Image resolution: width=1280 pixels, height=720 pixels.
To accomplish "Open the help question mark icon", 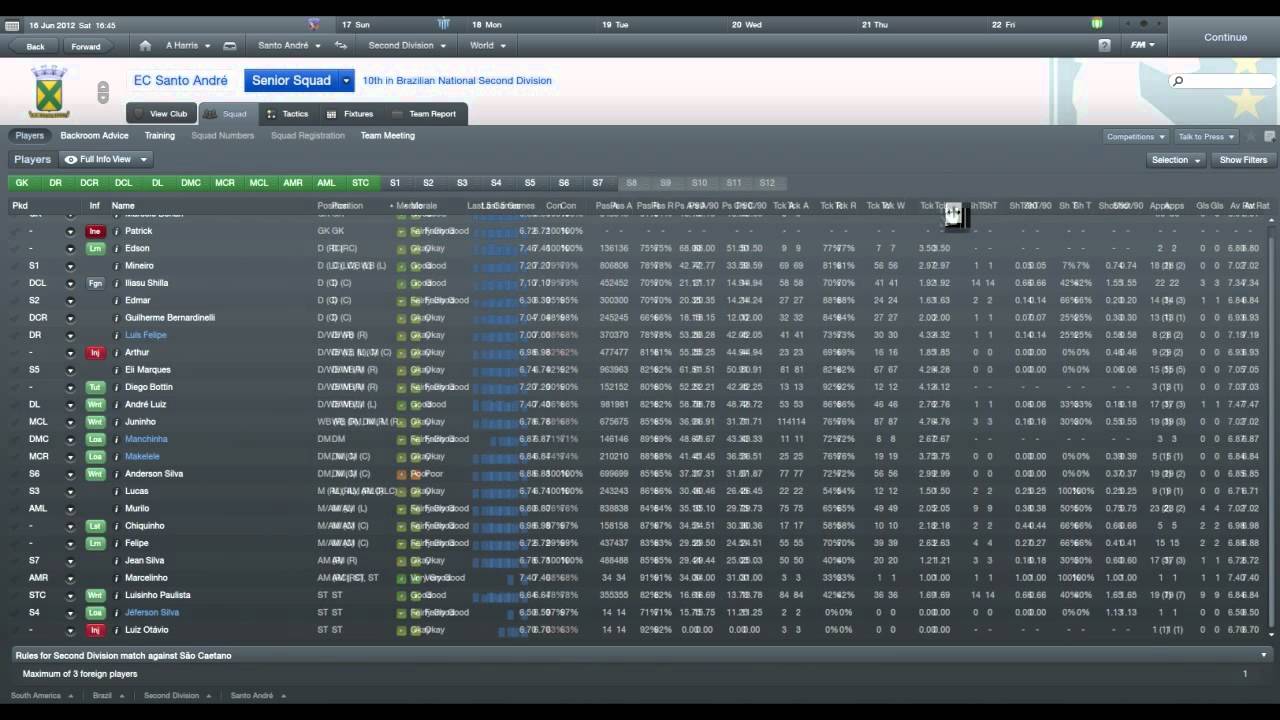I will (1104, 45).
